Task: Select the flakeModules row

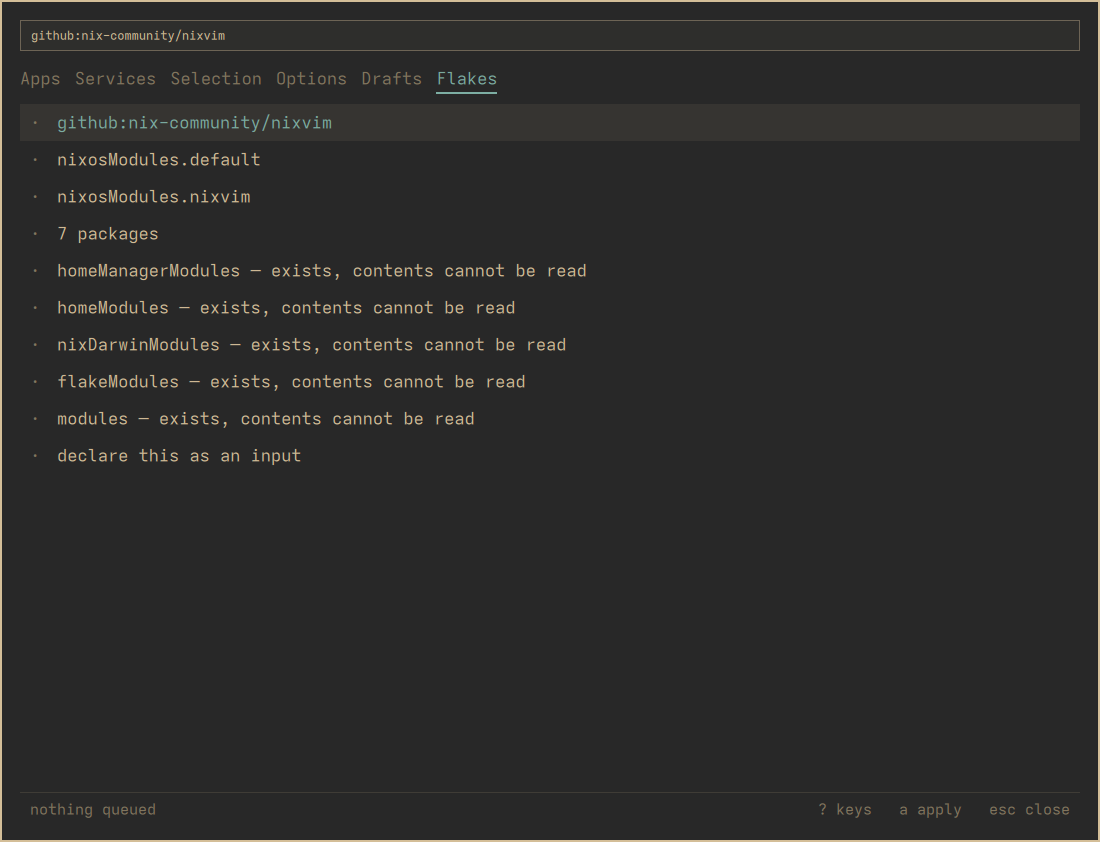Action: [x=549, y=382]
